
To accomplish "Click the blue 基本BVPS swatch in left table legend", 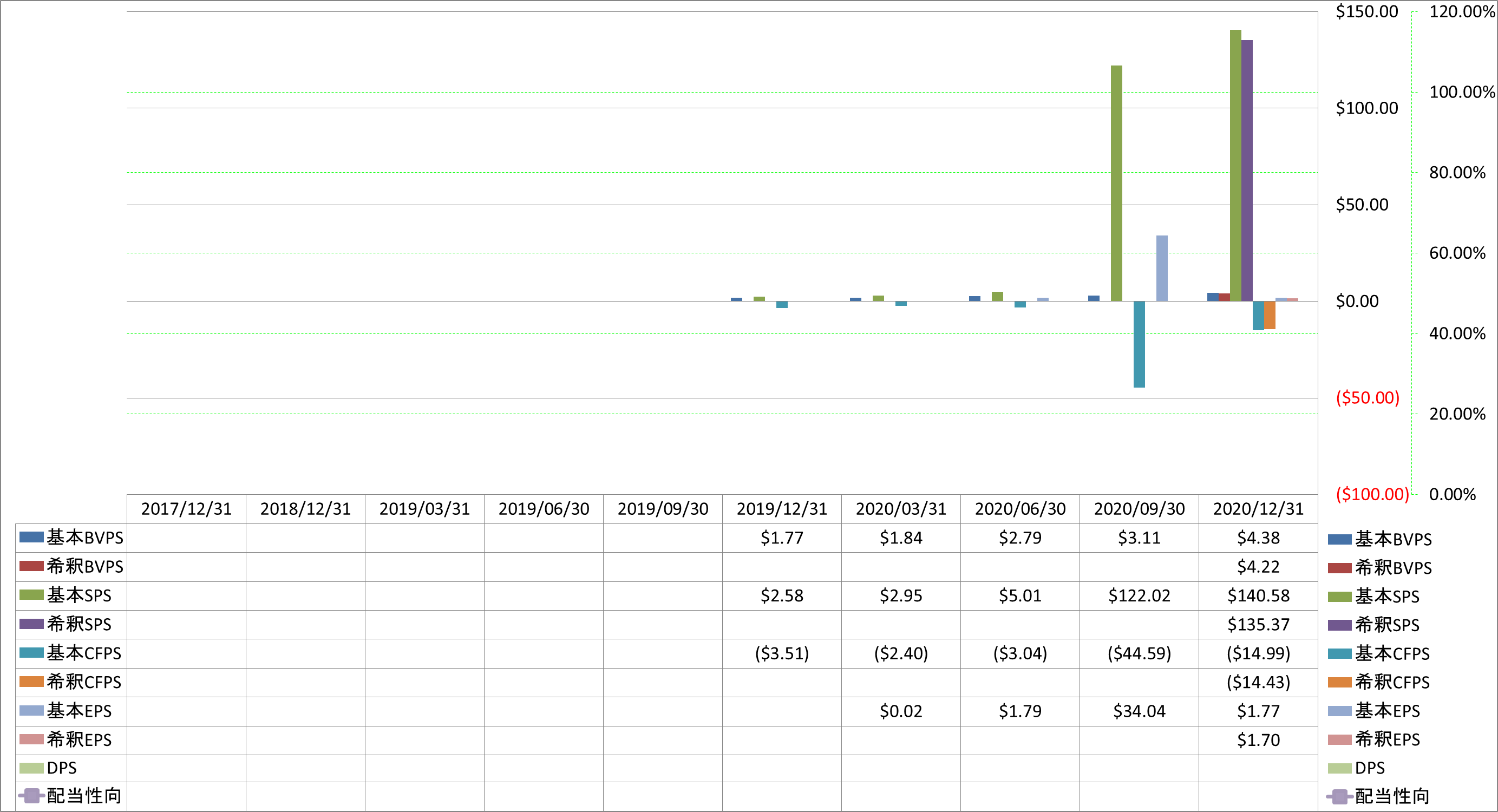I will coord(31,538).
